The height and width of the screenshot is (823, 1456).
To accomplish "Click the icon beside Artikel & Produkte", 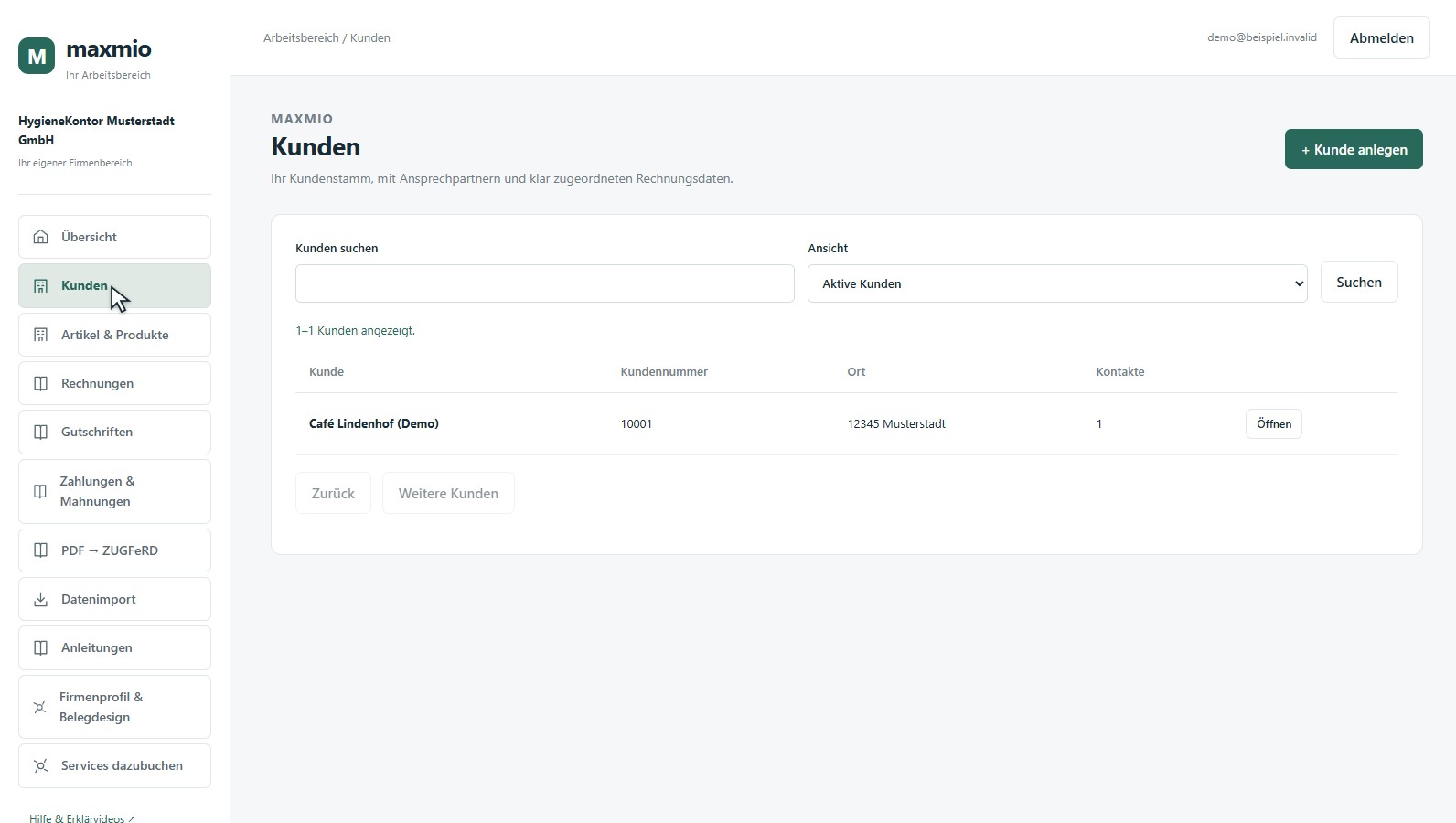I will click(x=40, y=335).
